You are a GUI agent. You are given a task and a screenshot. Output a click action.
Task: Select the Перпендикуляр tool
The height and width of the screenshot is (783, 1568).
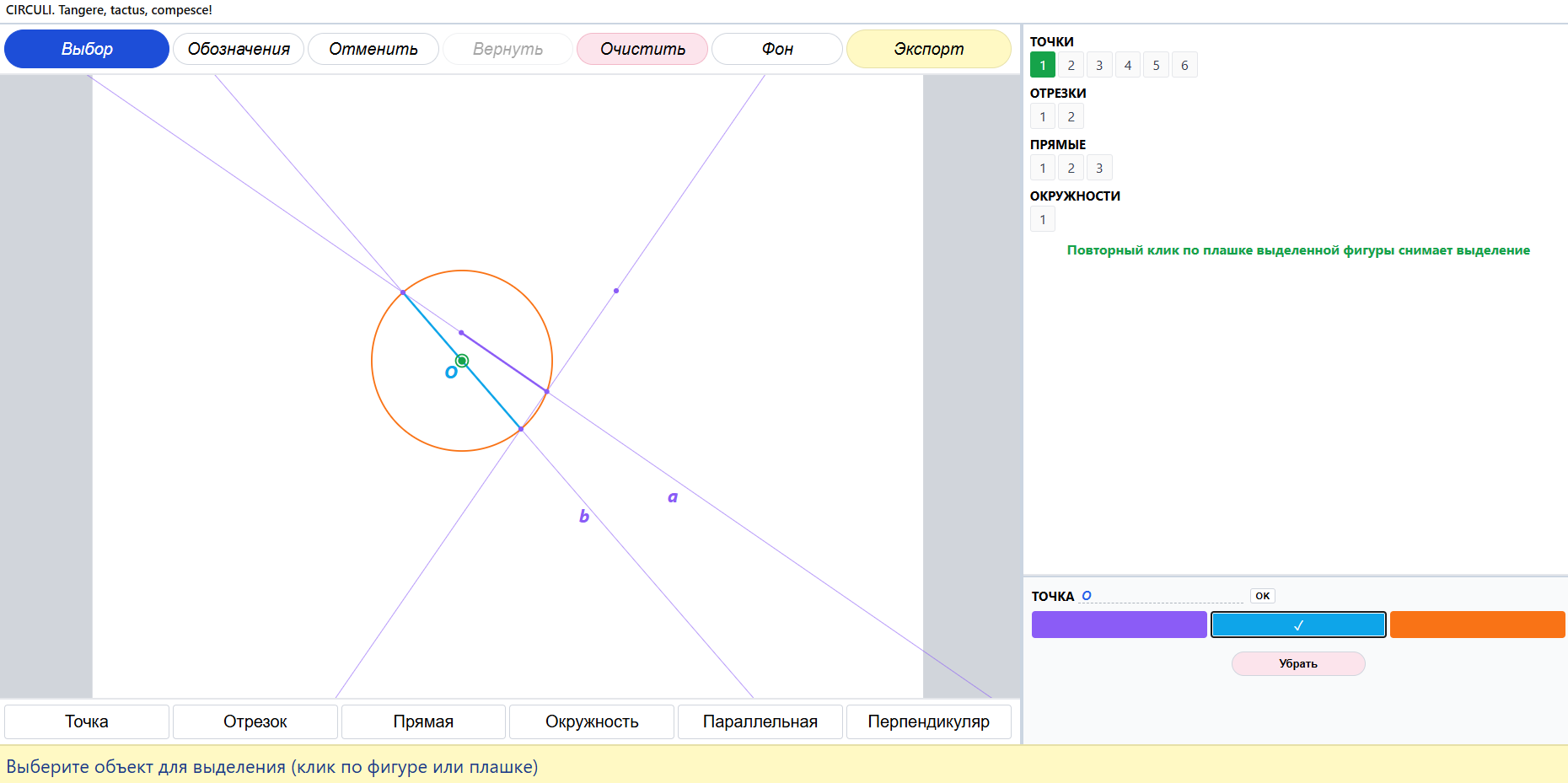[929, 721]
